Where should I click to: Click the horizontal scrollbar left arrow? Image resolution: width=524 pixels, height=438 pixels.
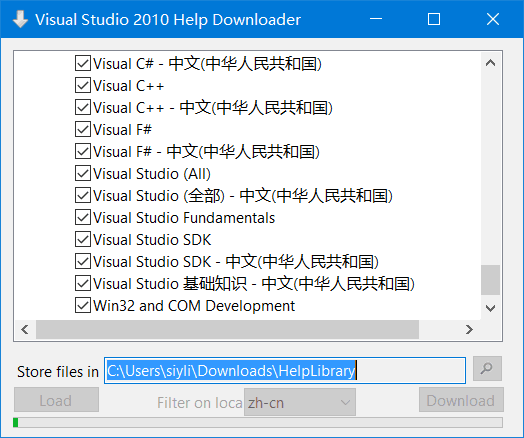coord(25,330)
